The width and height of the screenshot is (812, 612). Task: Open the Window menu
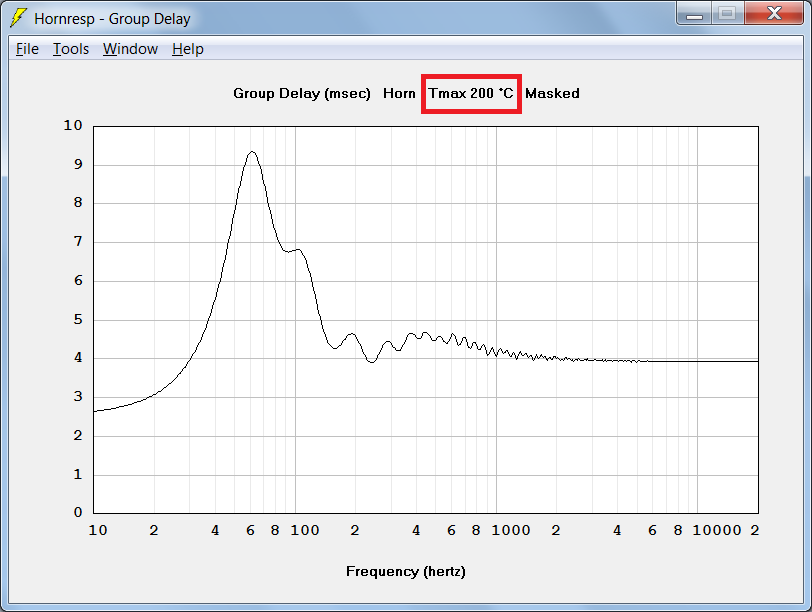[x=130, y=49]
